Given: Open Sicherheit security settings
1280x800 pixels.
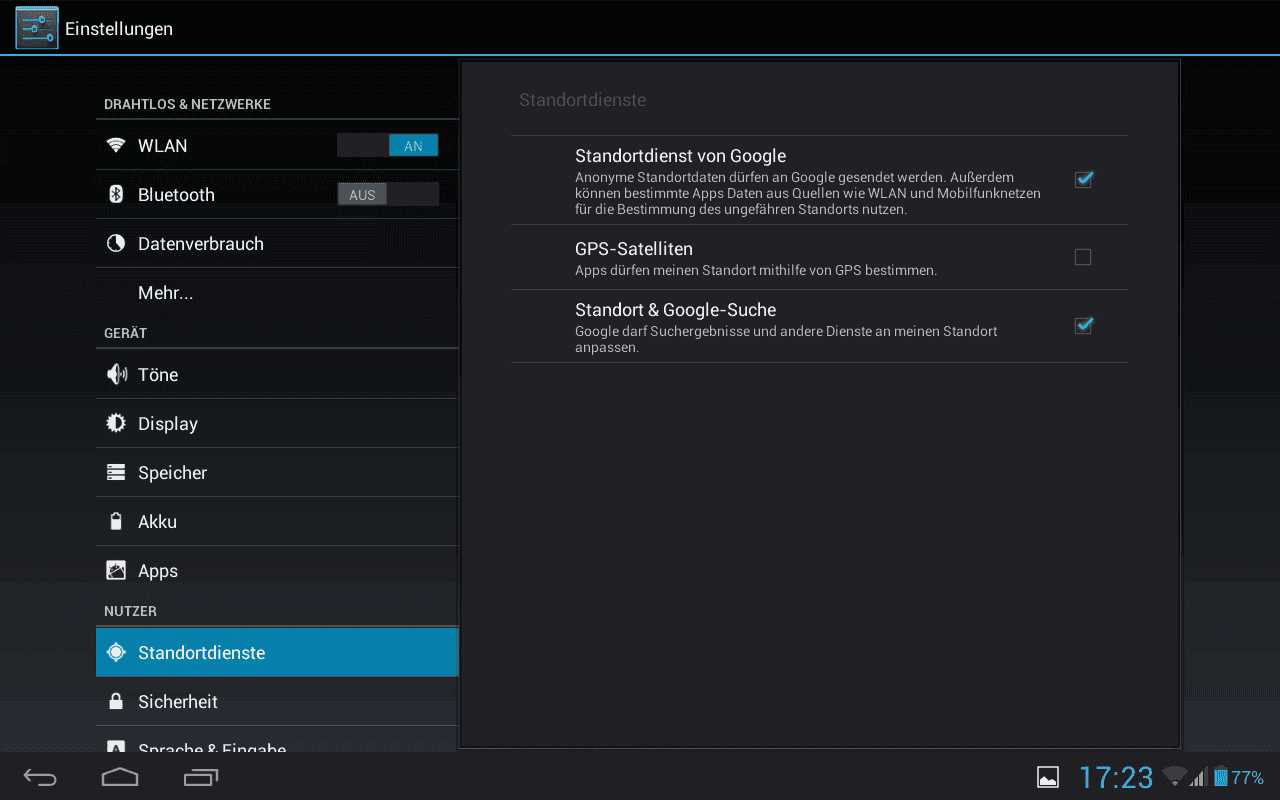Looking at the screenshot, I should pyautogui.click(x=277, y=702).
